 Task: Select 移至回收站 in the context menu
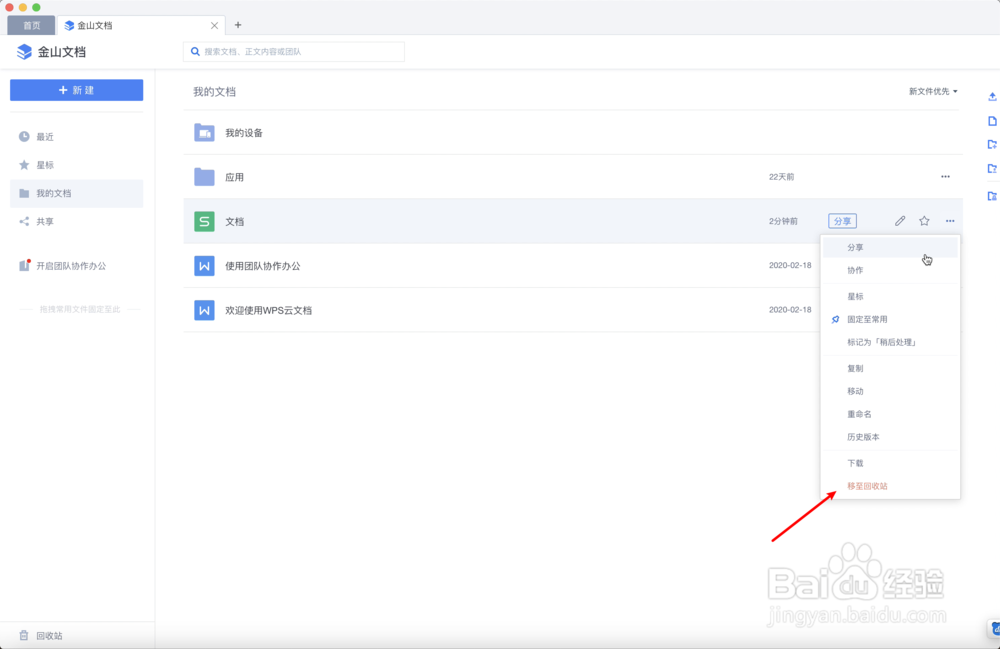890,486
